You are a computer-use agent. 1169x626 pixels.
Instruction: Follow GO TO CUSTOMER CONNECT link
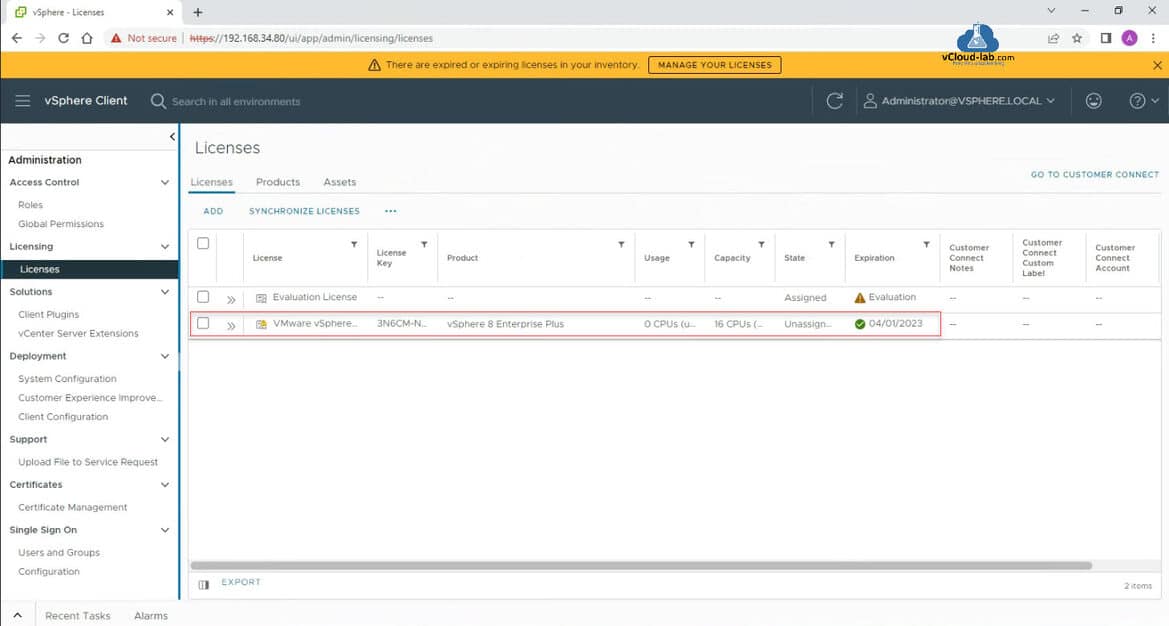tap(1094, 174)
